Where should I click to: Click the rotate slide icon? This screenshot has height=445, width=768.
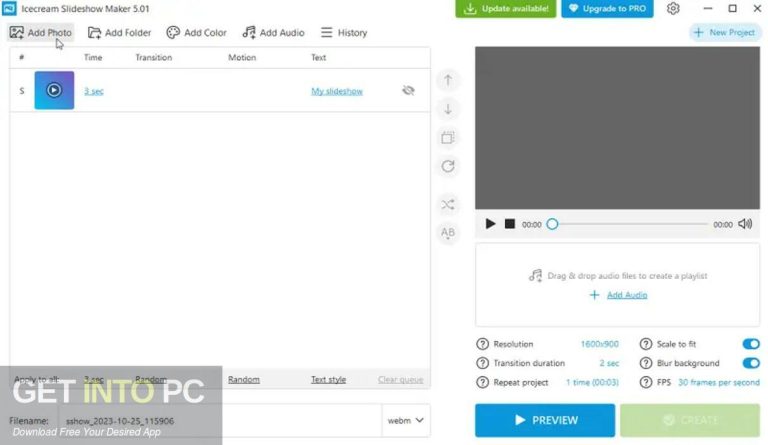click(448, 166)
